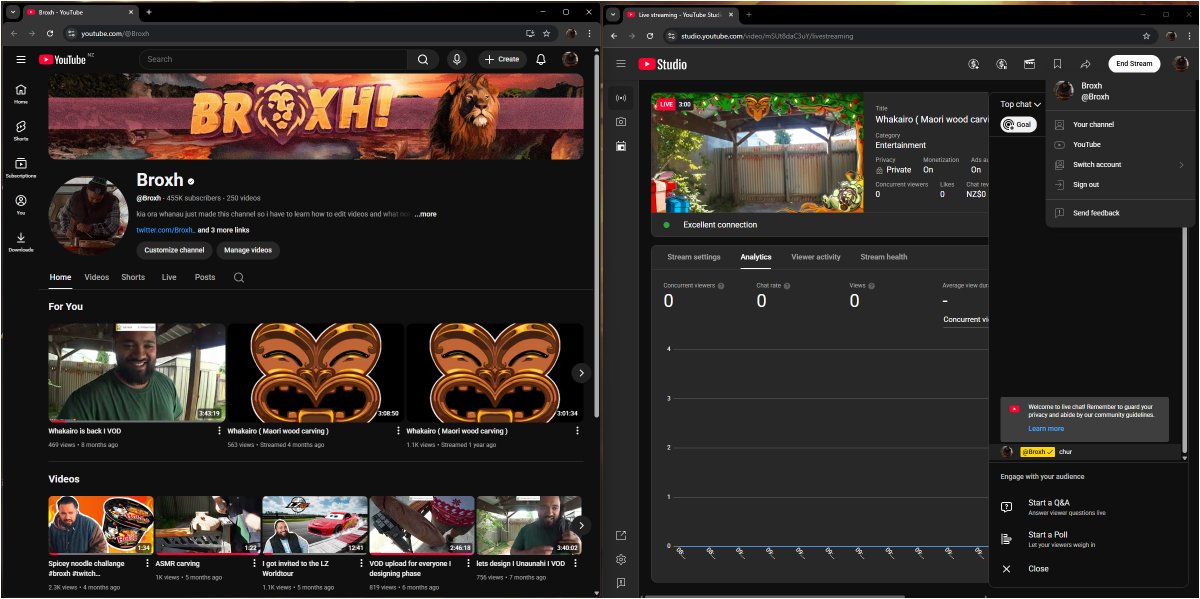Open left Chrome tab search dropdown
The height and width of the screenshot is (599, 1200).
(x=14, y=12)
